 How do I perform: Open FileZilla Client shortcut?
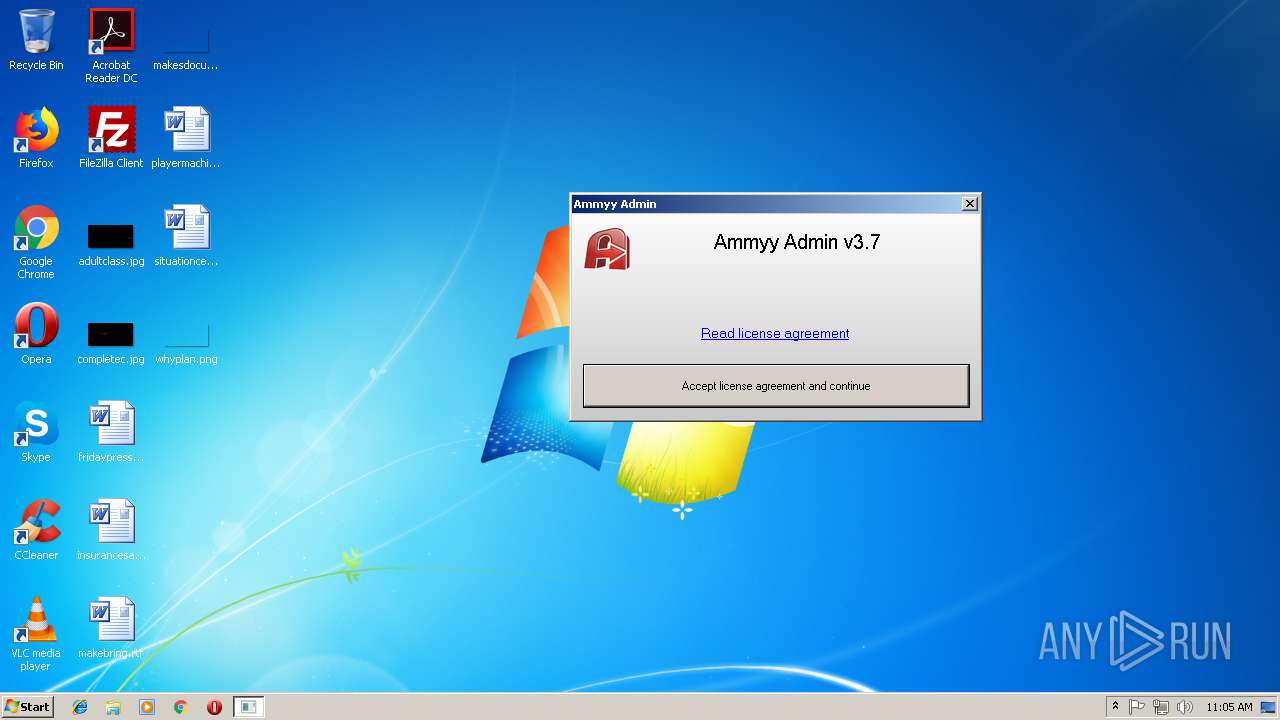point(111,138)
